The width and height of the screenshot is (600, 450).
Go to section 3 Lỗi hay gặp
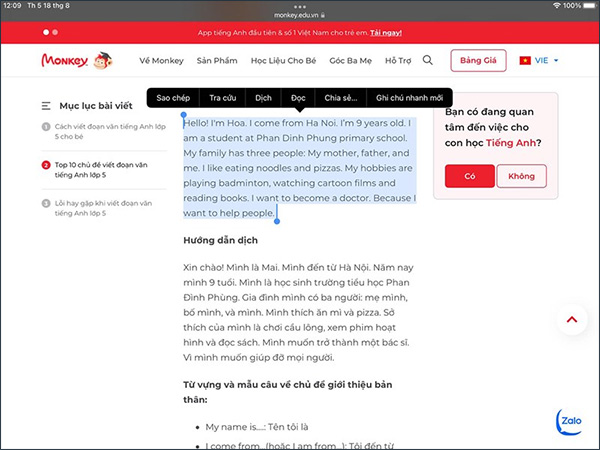point(104,208)
